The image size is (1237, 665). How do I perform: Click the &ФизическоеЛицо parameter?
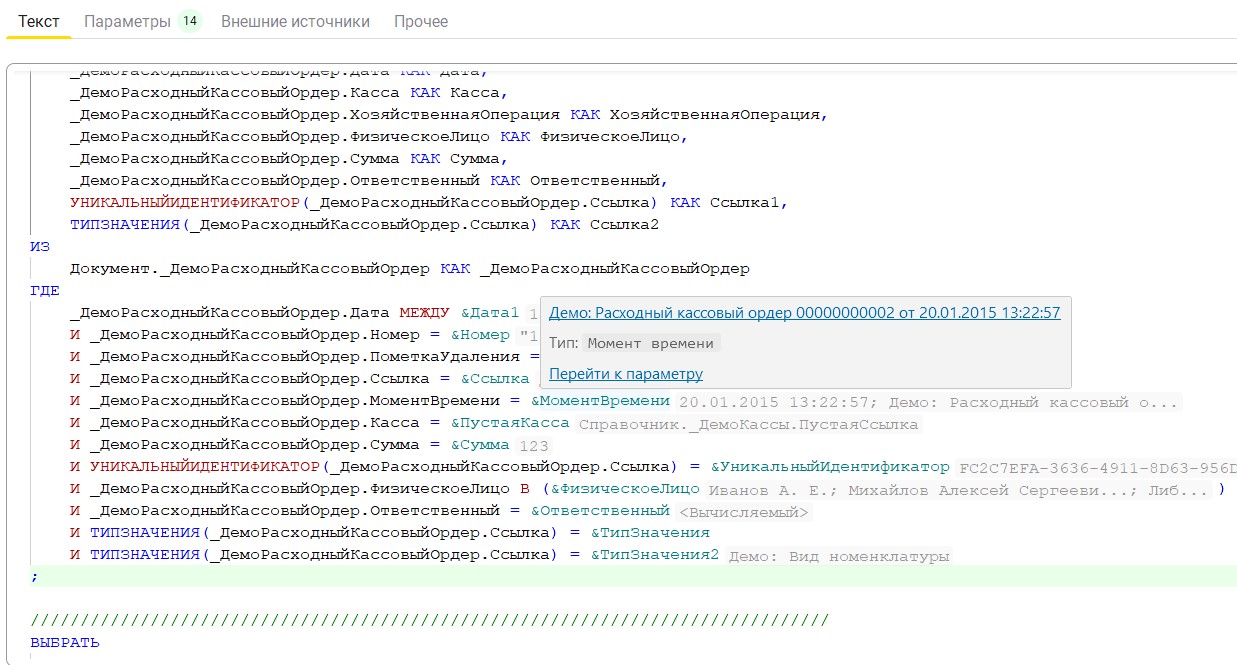[x=625, y=489]
